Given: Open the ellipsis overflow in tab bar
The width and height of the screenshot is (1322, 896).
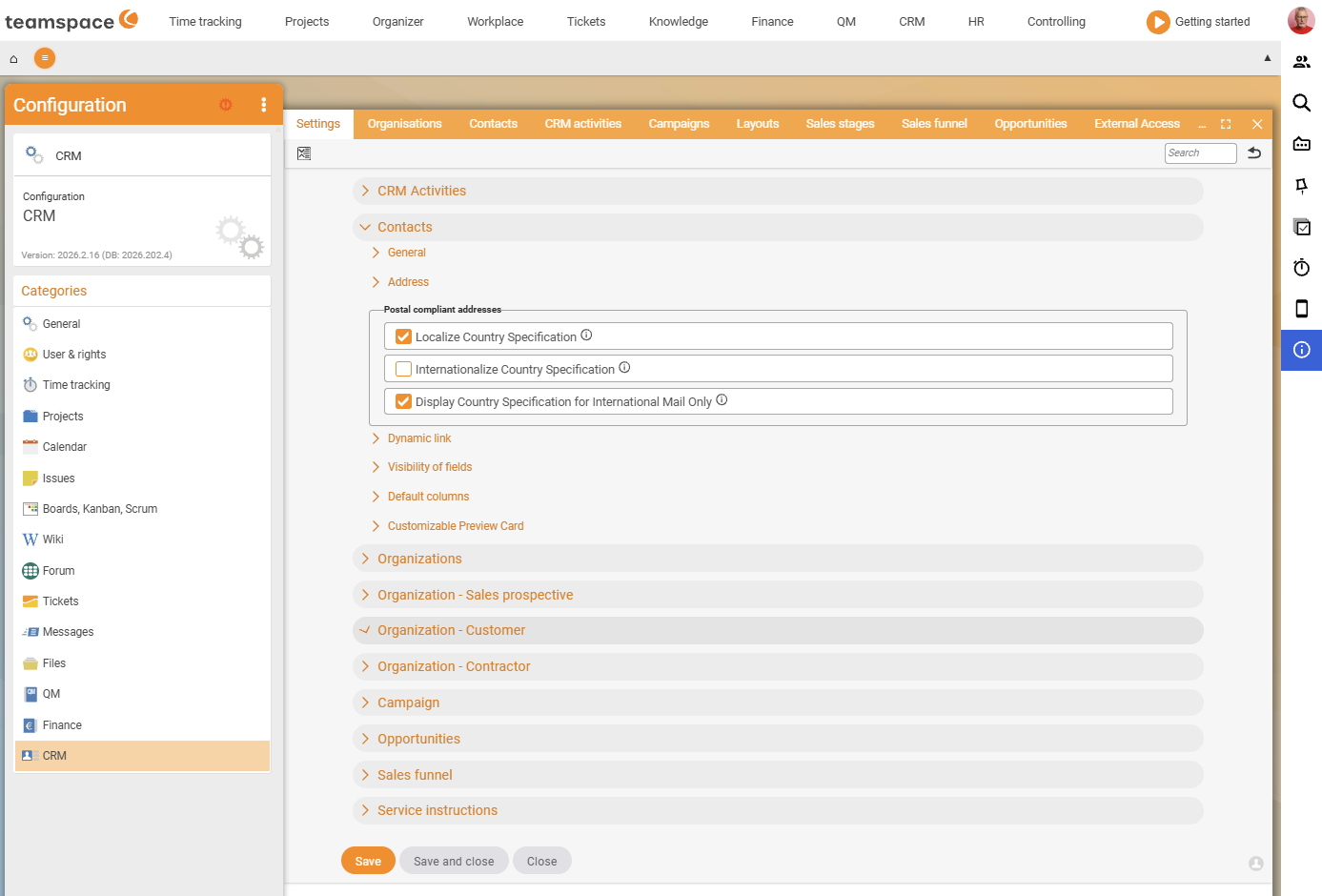Looking at the screenshot, I should click(x=1202, y=125).
